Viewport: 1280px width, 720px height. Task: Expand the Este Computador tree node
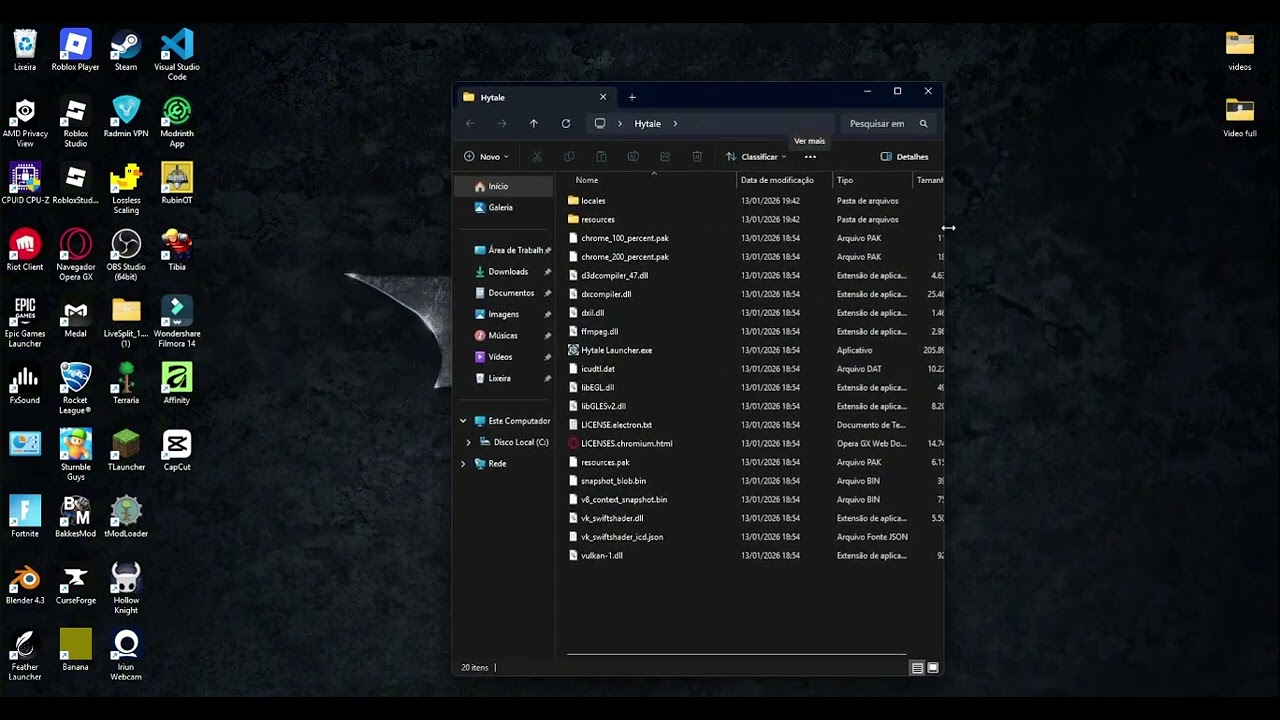coord(463,421)
